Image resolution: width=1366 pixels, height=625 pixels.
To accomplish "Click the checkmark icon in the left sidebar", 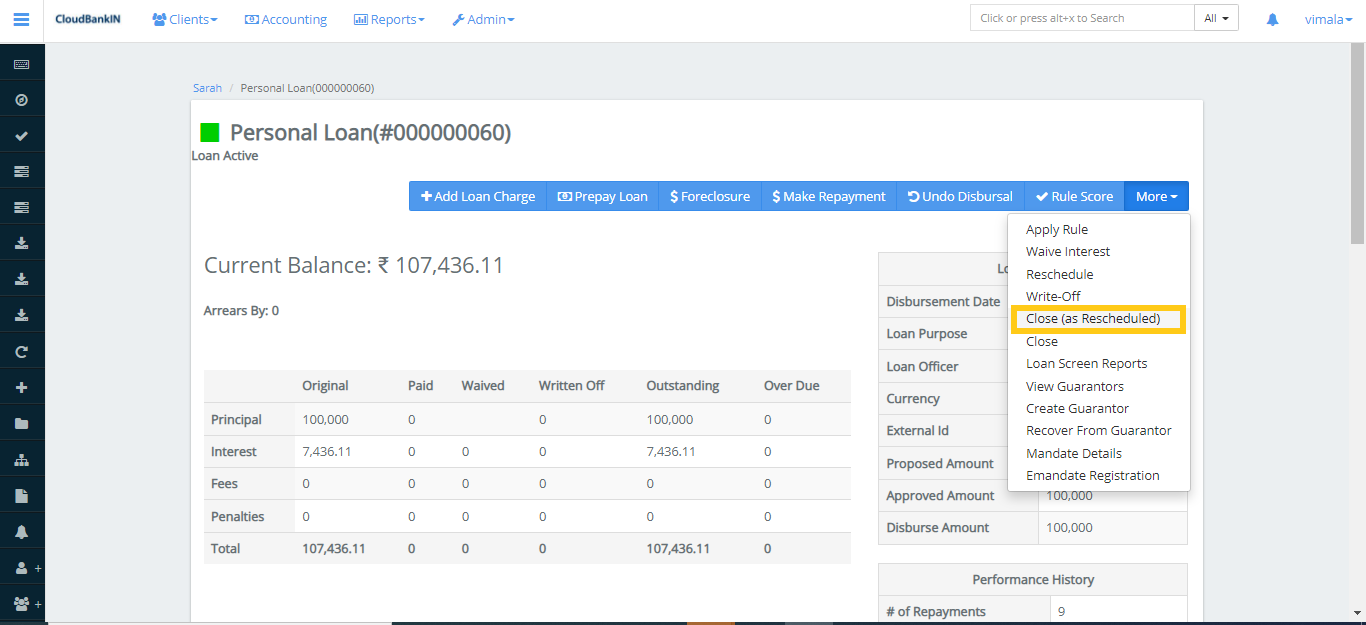I will coord(21,136).
